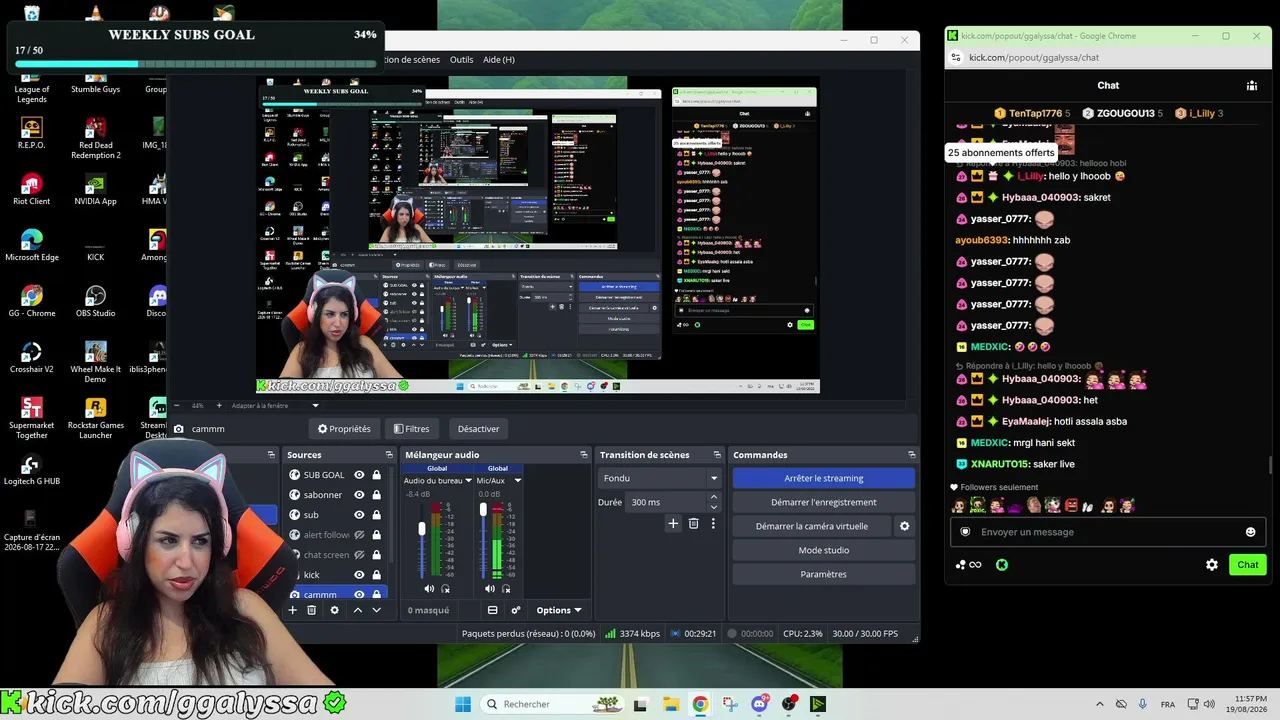Viewport: 1280px width, 720px height.
Task: Move selected source up in the list
Action: (357, 610)
